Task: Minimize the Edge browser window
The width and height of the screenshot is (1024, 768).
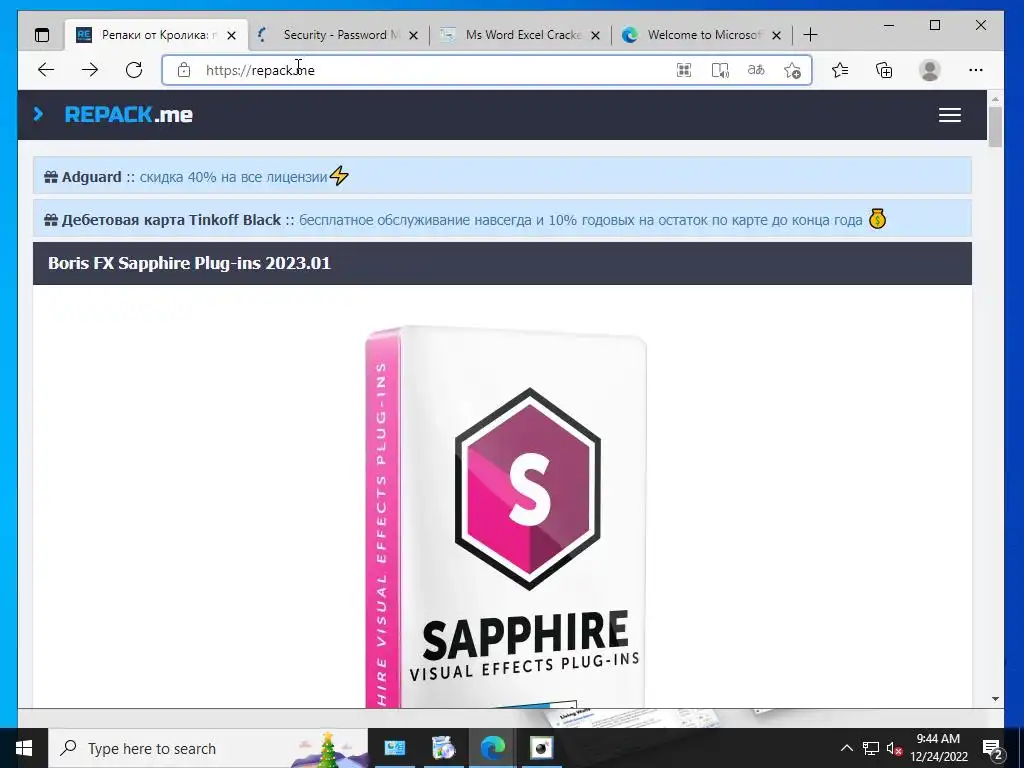Action: (x=889, y=25)
